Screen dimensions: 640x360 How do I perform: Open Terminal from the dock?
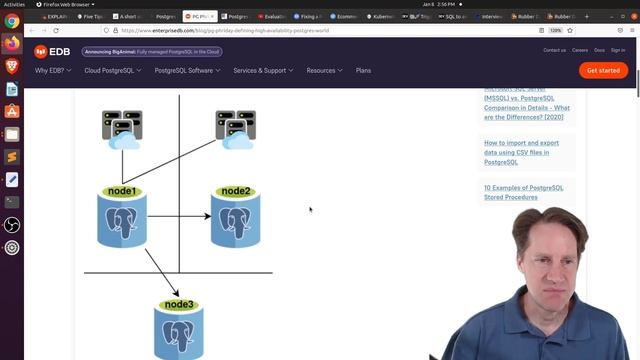pyautogui.click(x=12, y=202)
